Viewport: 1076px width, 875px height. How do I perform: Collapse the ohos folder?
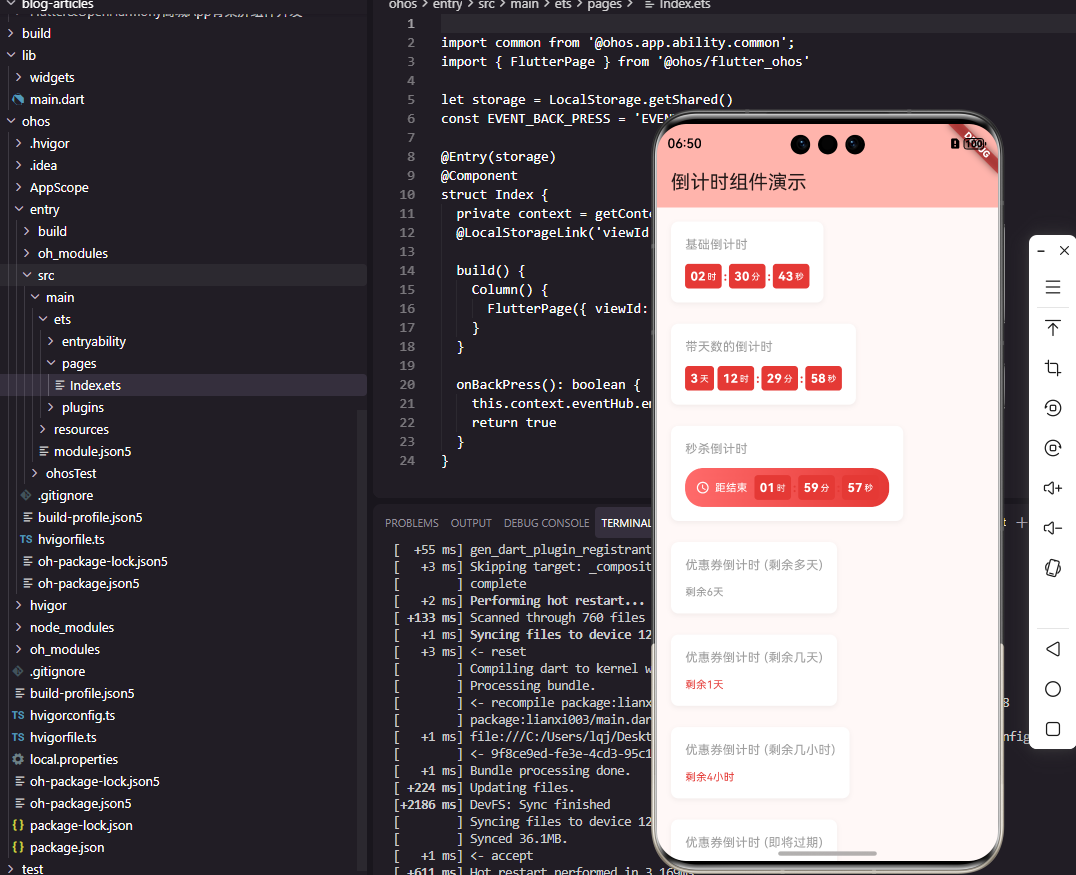(x=11, y=121)
